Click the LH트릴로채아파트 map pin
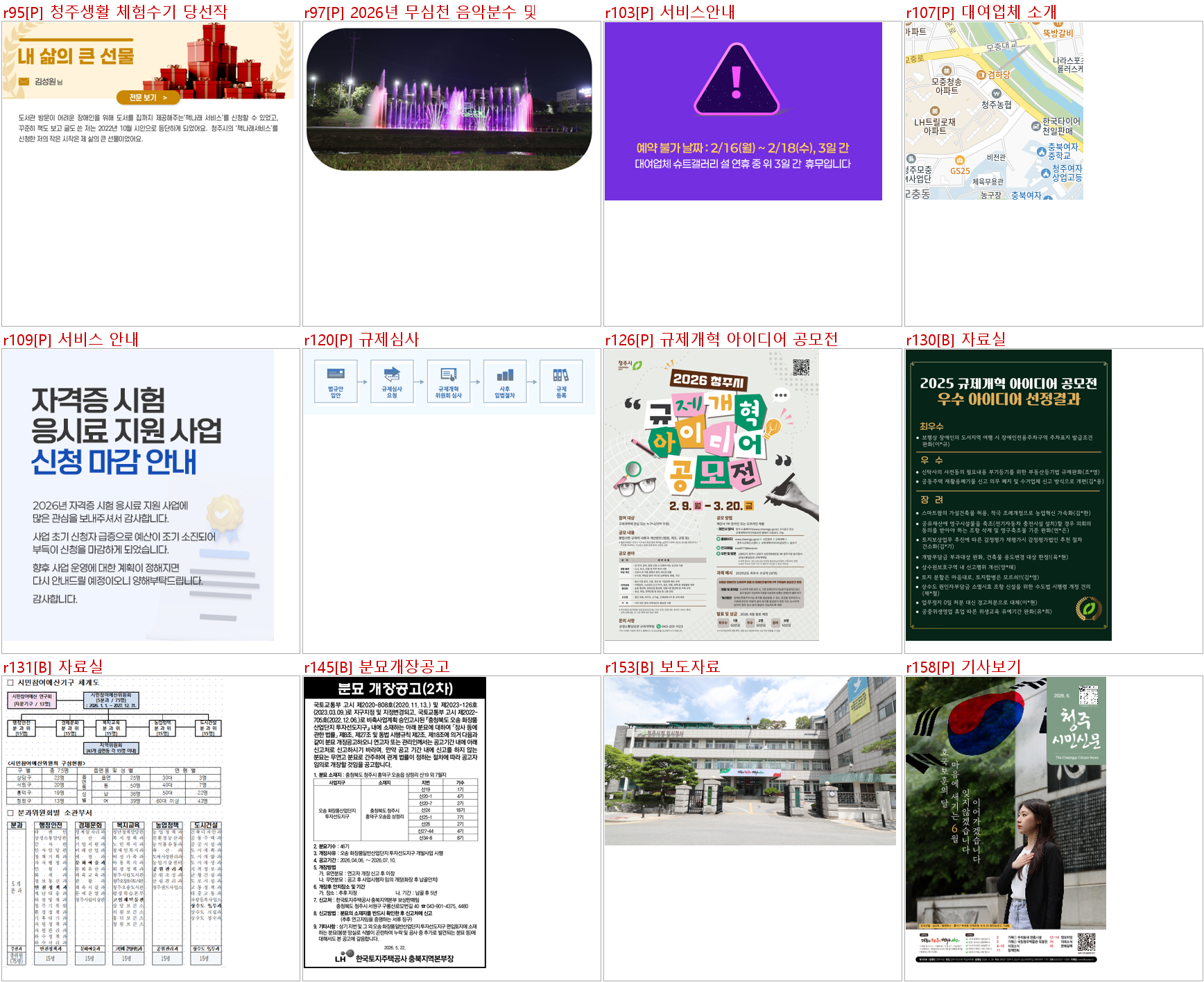Screen dimensions: 1204x982 click(934, 111)
